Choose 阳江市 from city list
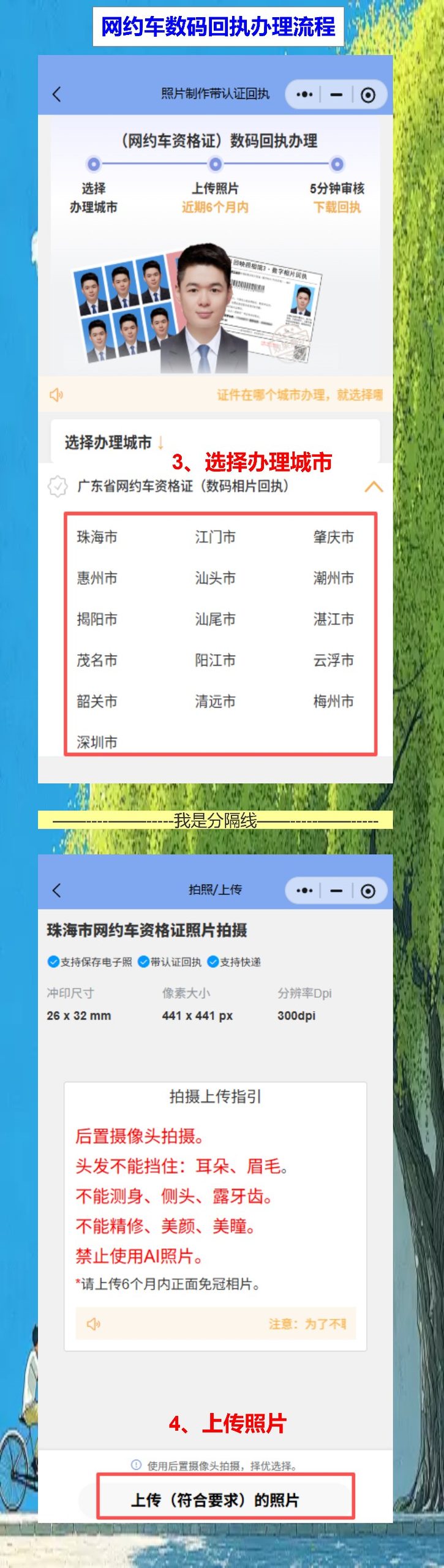This screenshot has height=1568, width=444. (215, 660)
